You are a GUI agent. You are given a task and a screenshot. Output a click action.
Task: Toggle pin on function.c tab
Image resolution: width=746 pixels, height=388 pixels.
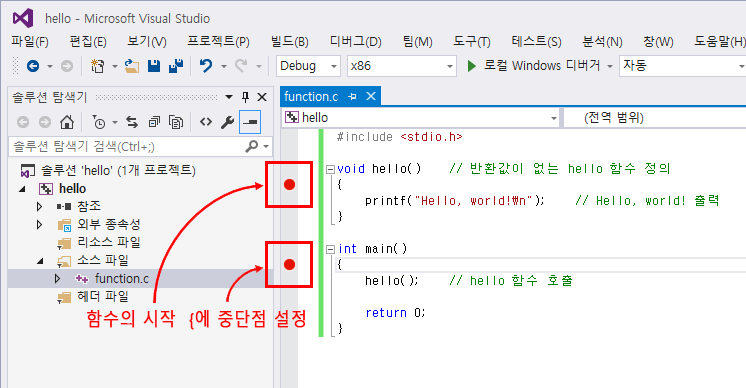tap(352, 97)
